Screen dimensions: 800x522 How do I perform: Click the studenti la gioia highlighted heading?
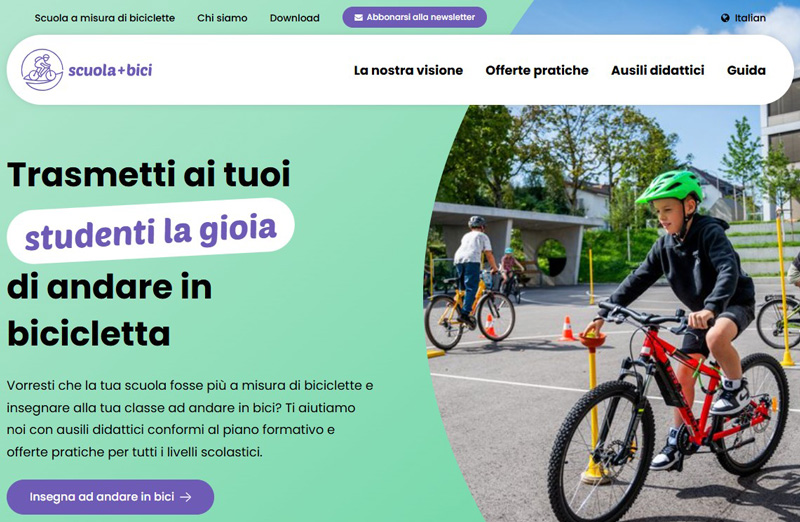(x=151, y=231)
